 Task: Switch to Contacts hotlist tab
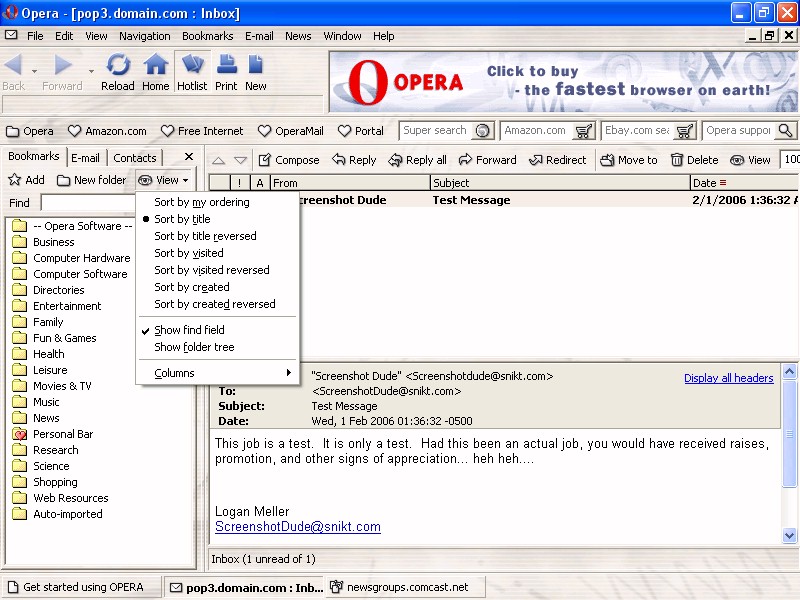135,158
